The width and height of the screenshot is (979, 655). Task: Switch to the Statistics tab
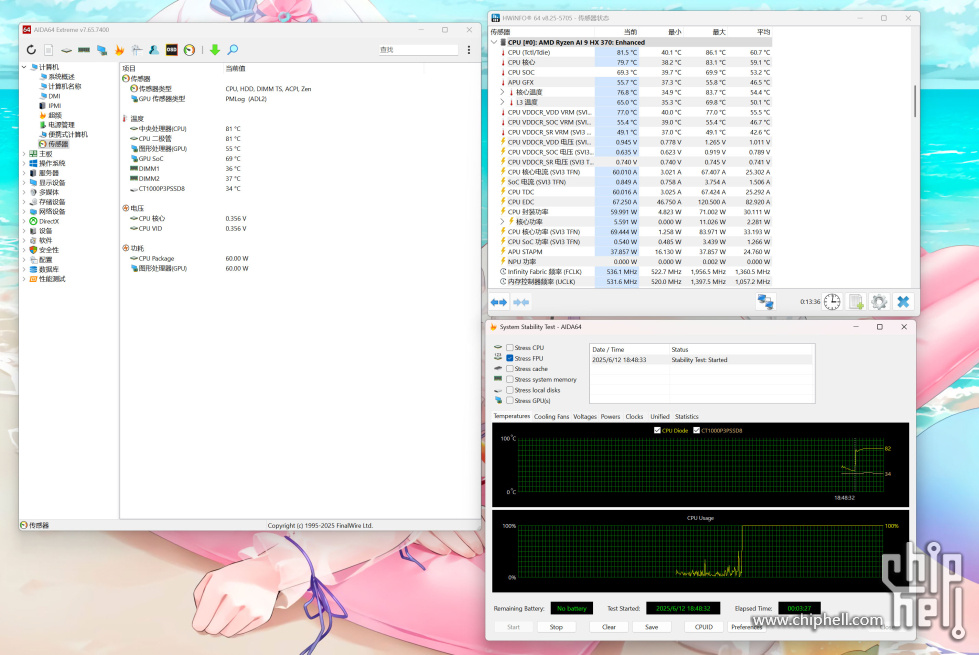pyautogui.click(x=687, y=416)
